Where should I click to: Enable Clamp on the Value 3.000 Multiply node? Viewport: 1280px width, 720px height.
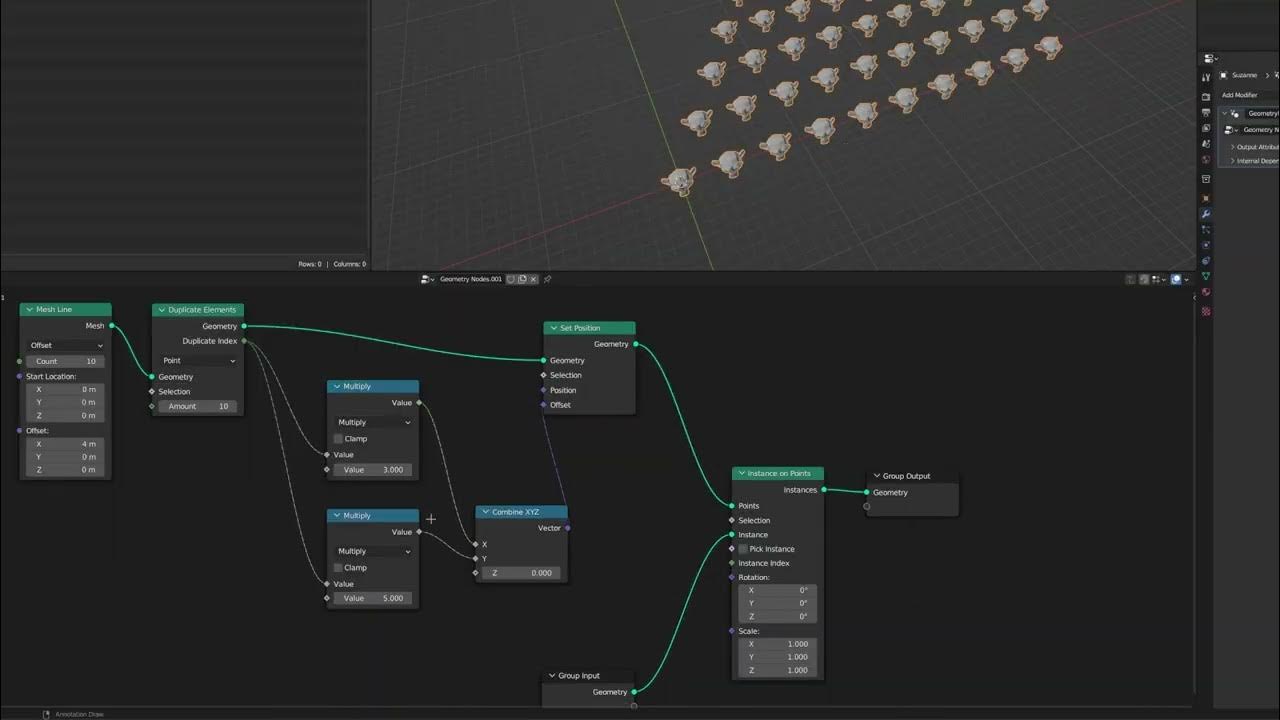338,439
